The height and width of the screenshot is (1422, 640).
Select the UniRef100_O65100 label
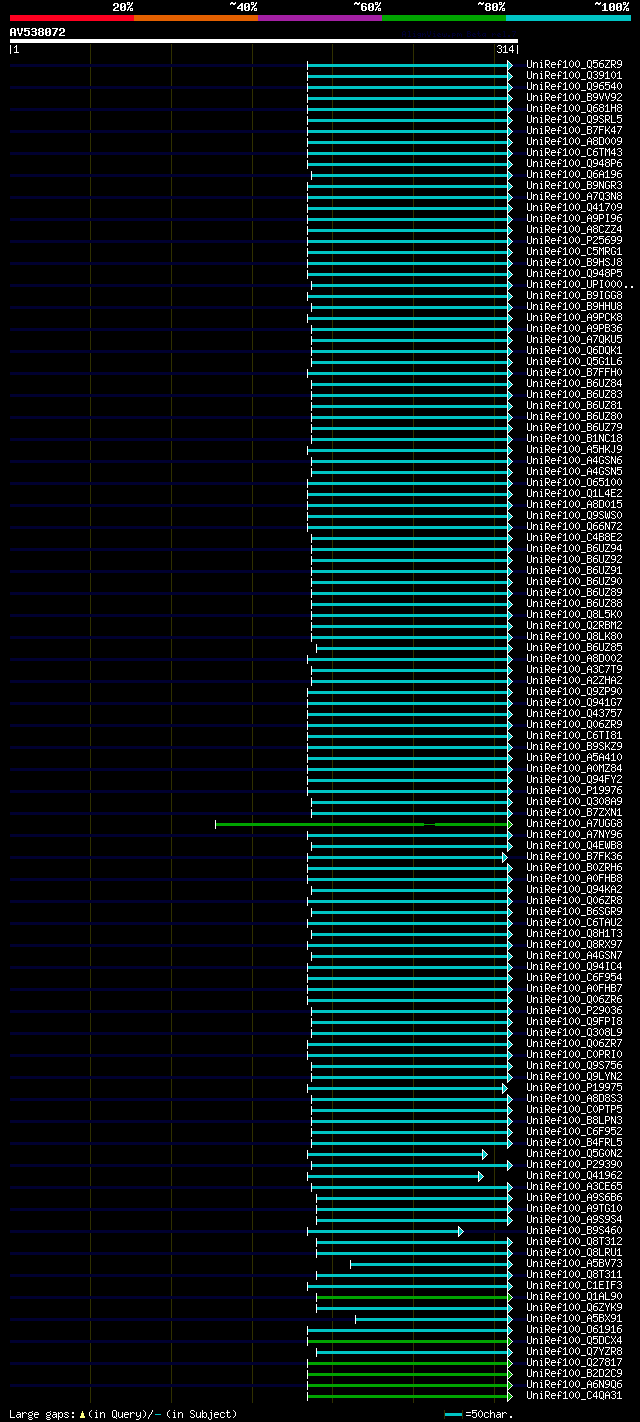click(574, 482)
